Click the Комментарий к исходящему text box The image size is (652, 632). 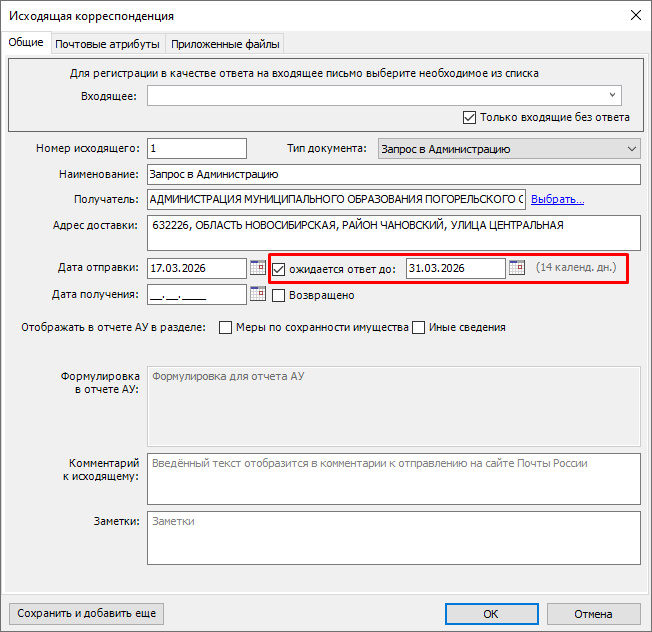click(x=393, y=479)
